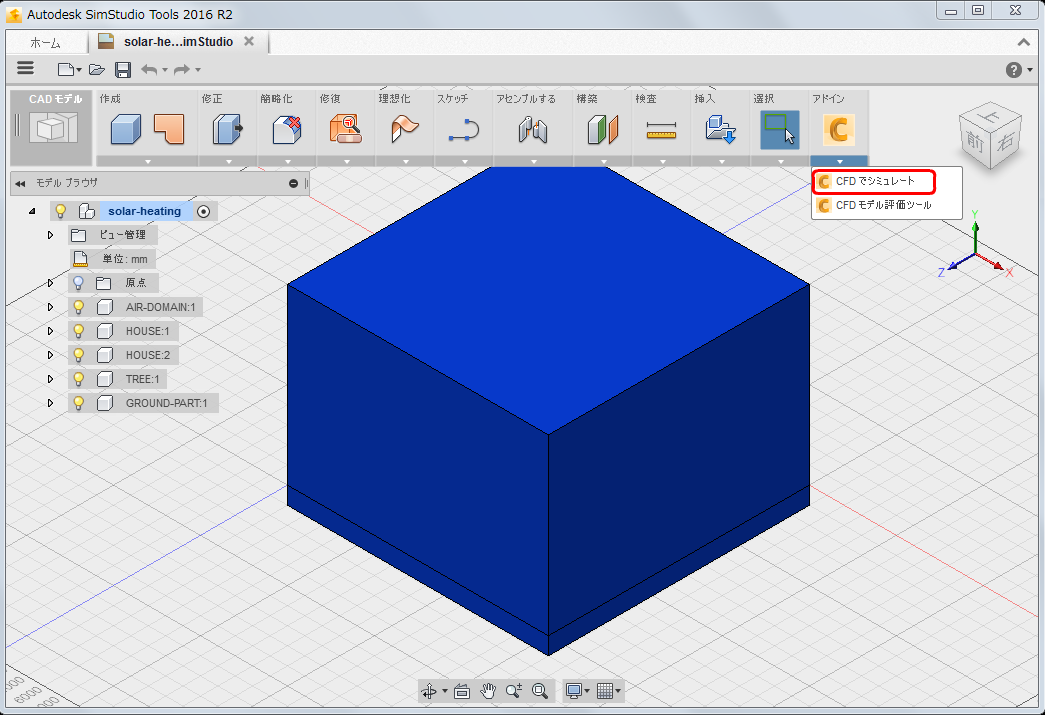Viewport: 1045px width, 715px height.
Task: Choose CFD でシミュレート from the menu
Action: pyautogui.click(x=874, y=181)
